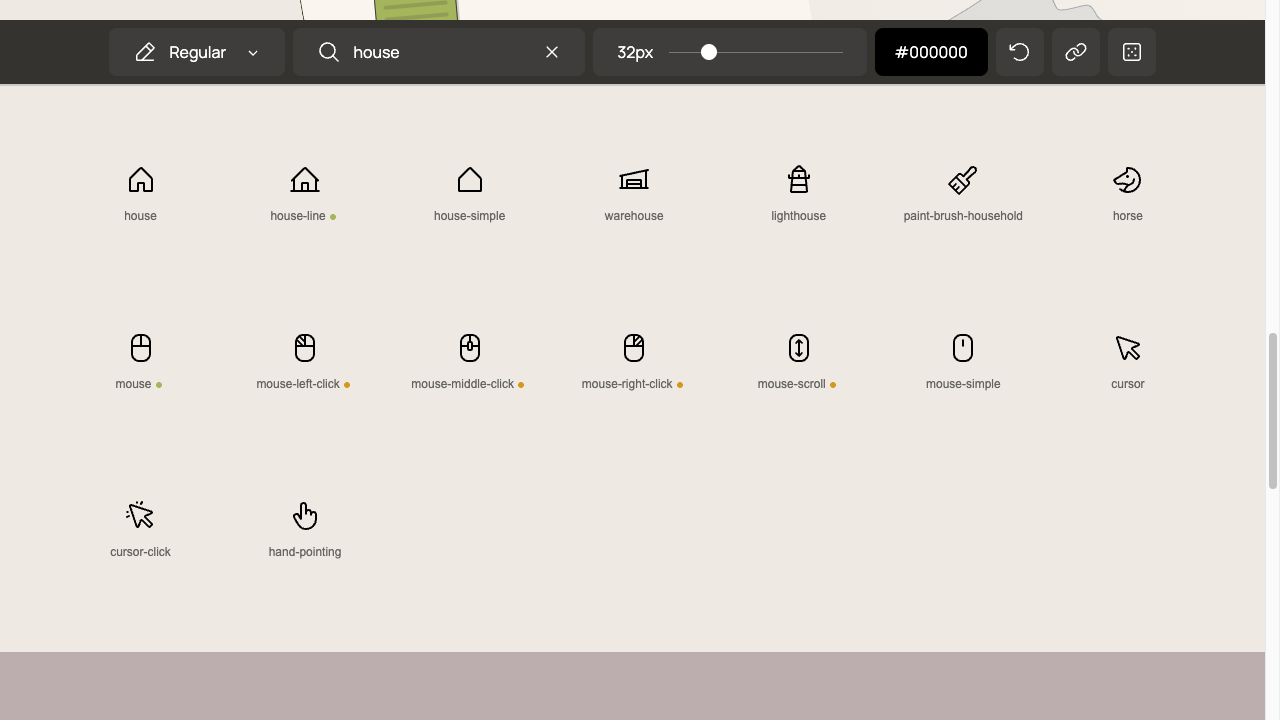This screenshot has width=1280, height=720.
Task: Open the #000000 color picker
Action: click(931, 52)
